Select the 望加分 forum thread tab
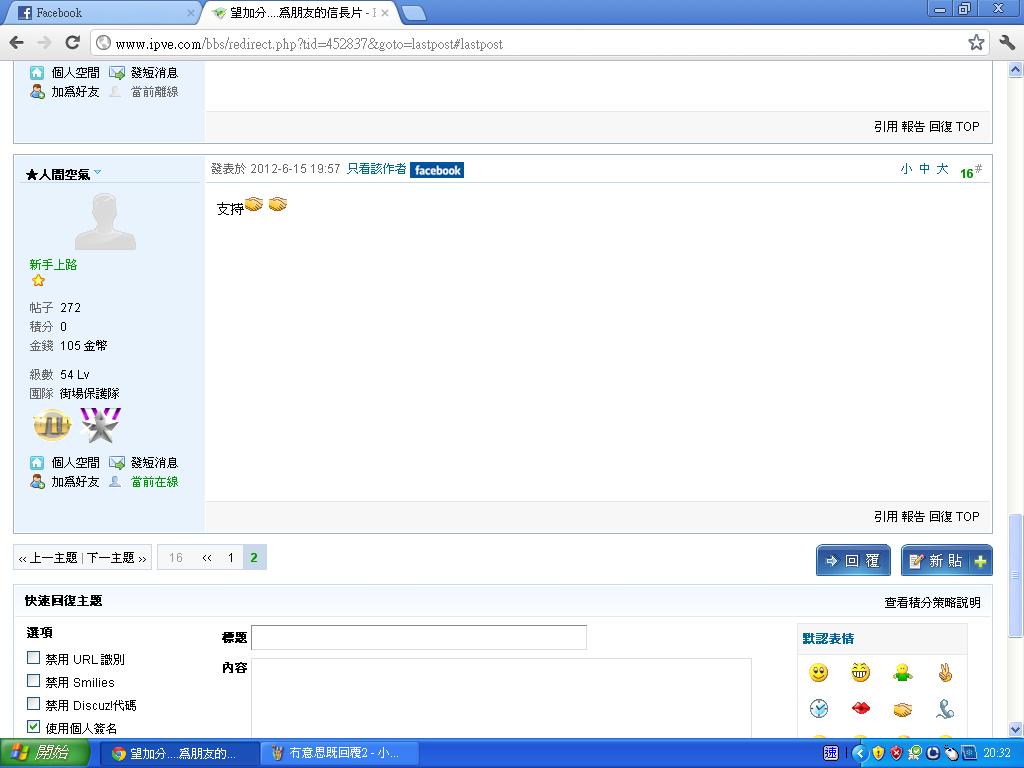The width and height of the screenshot is (1024, 768). 300,13
